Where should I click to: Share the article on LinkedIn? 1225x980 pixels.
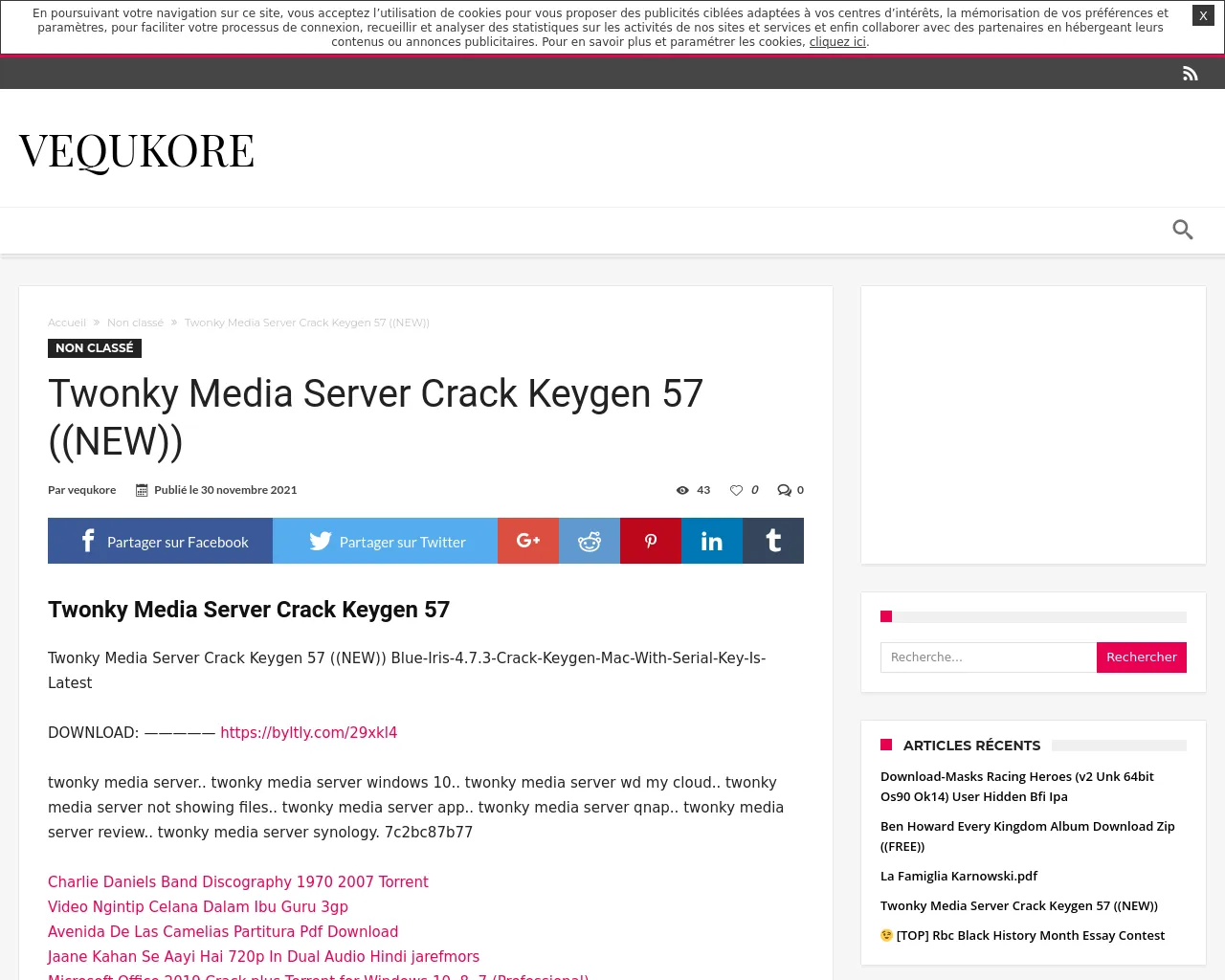pos(712,541)
